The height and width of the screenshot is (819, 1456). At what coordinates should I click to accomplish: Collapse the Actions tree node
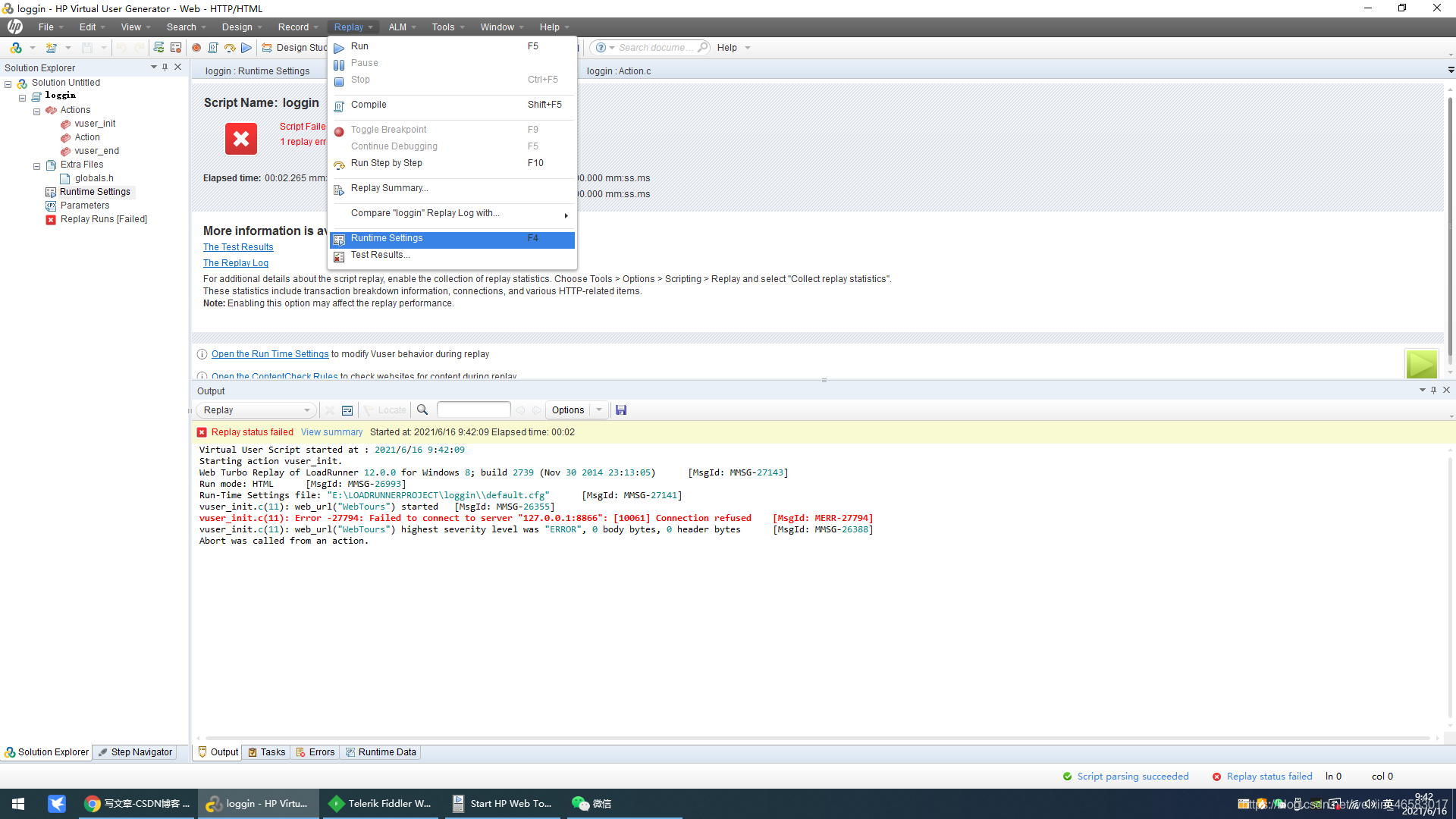[x=36, y=111]
